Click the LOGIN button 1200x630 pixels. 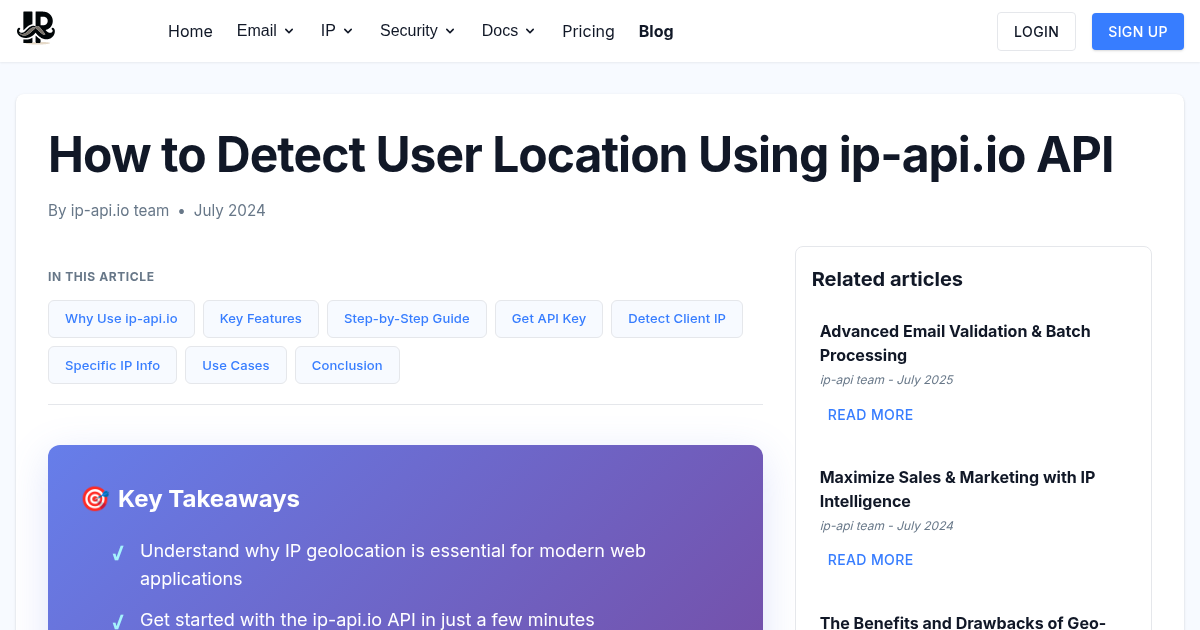click(x=1036, y=31)
